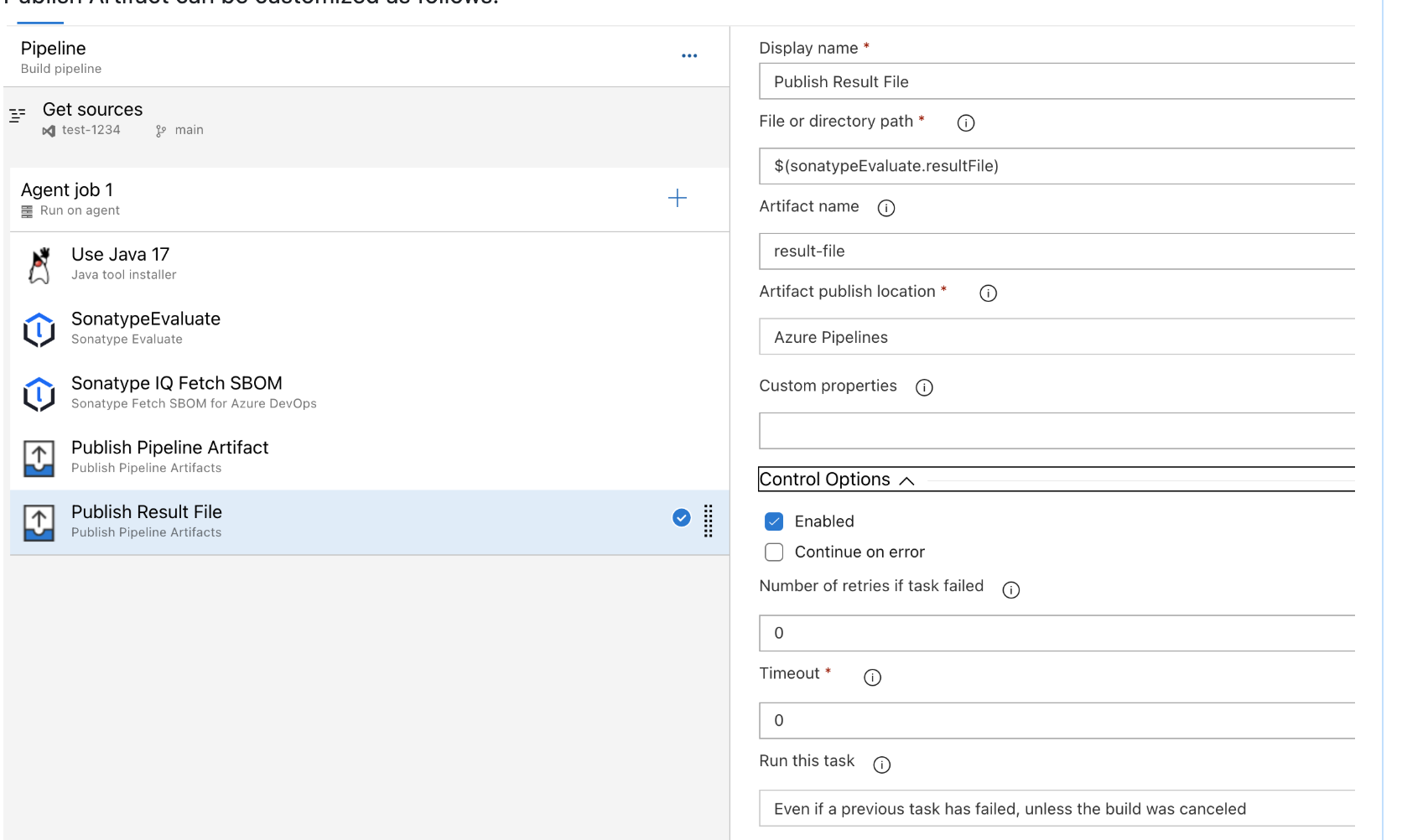Open the Artifact publish location dropdown
The width and height of the screenshot is (1402, 840).
click(x=1057, y=337)
